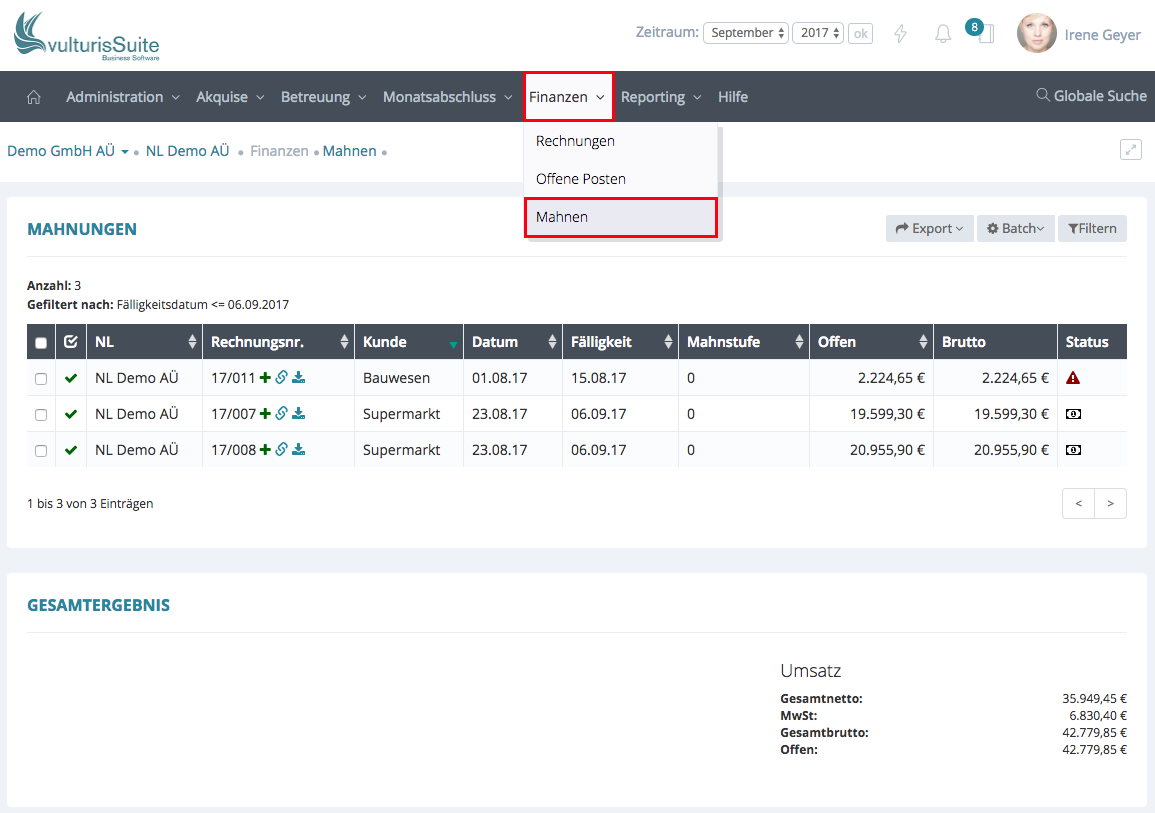
Task: Click the red warning status icon for Bauwesen
Action: pos(1073,378)
